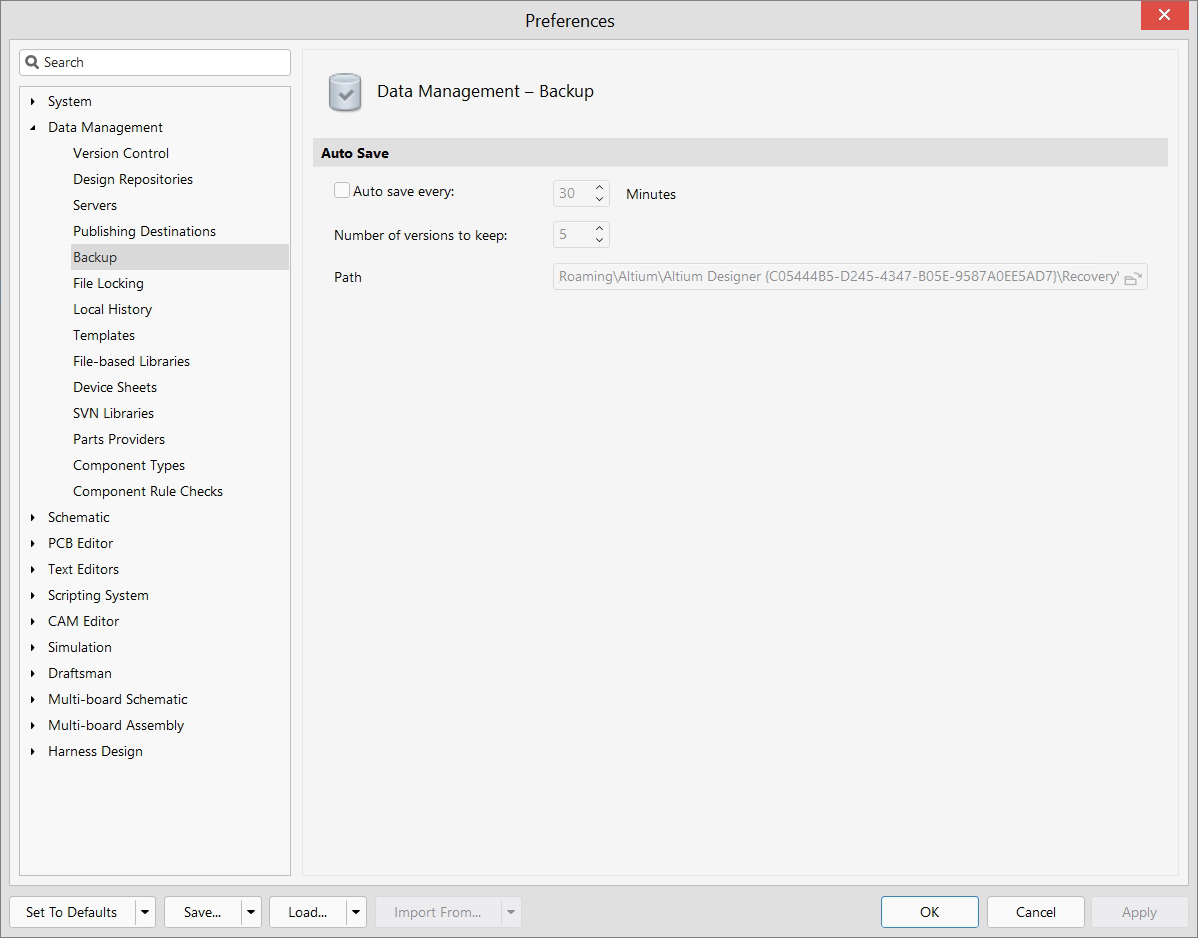Select File-based Libraries page
Image resolution: width=1198 pixels, height=938 pixels.
(x=131, y=361)
